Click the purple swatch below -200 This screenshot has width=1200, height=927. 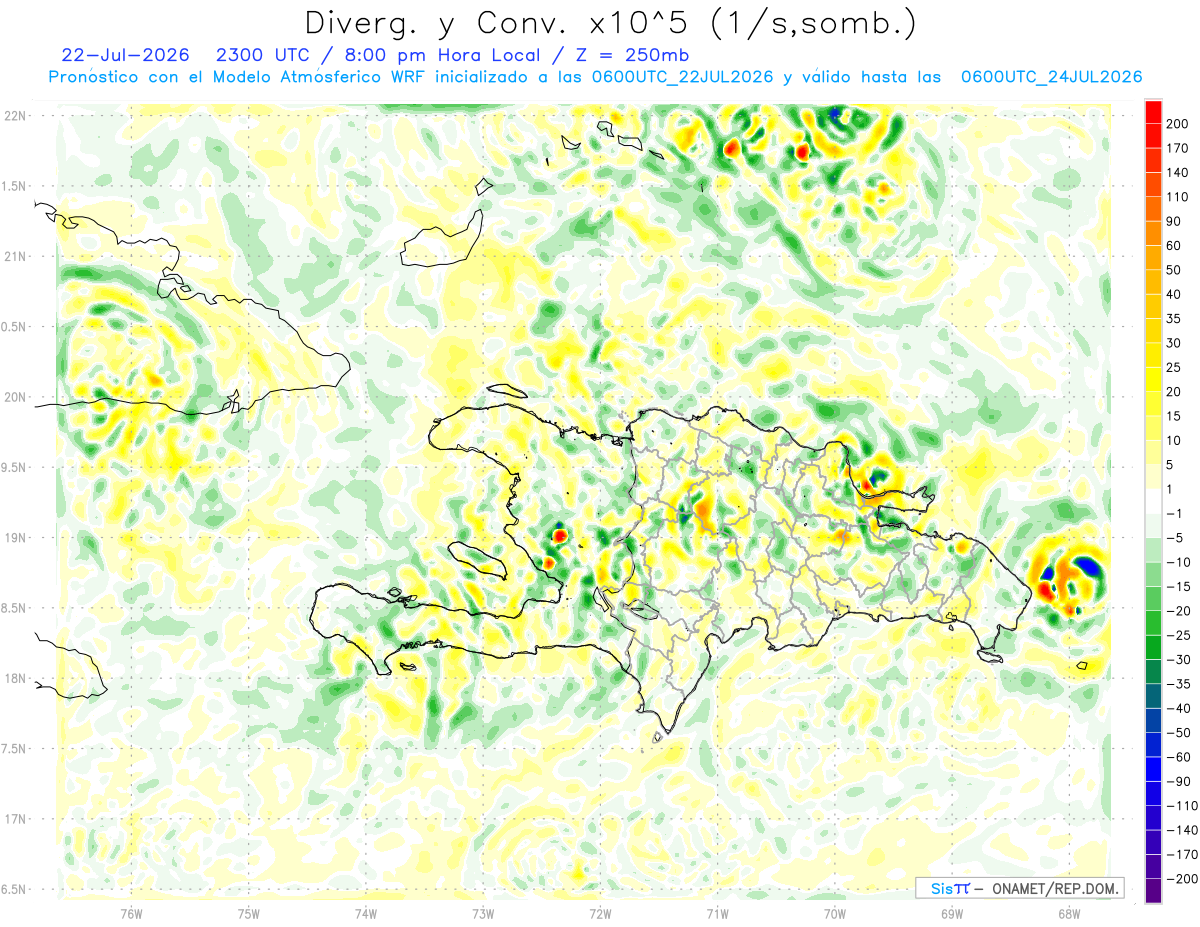click(x=1153, y=890)
